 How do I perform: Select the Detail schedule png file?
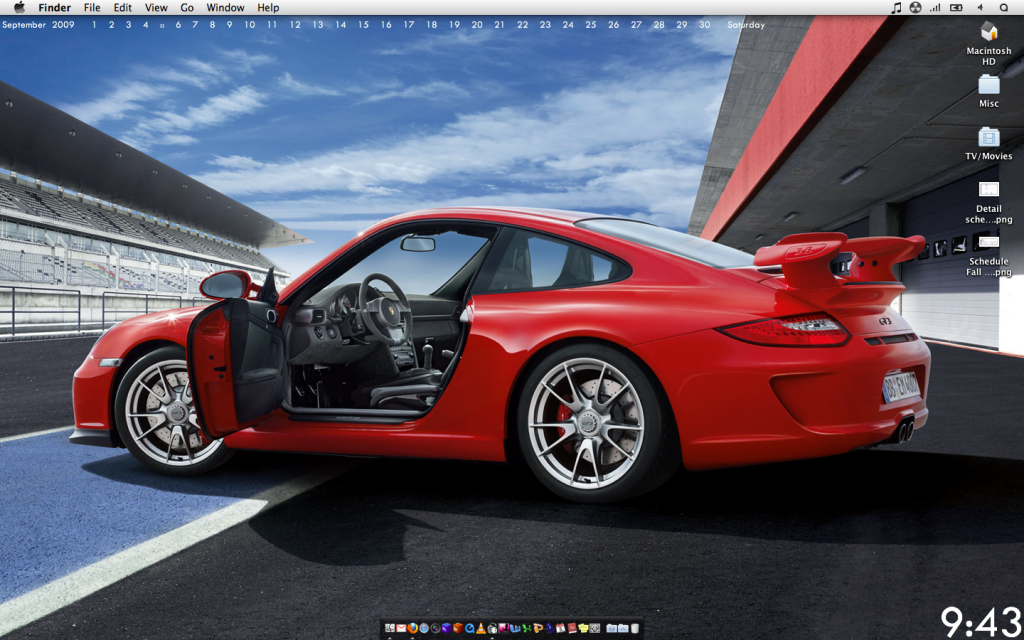click(989, 190)
